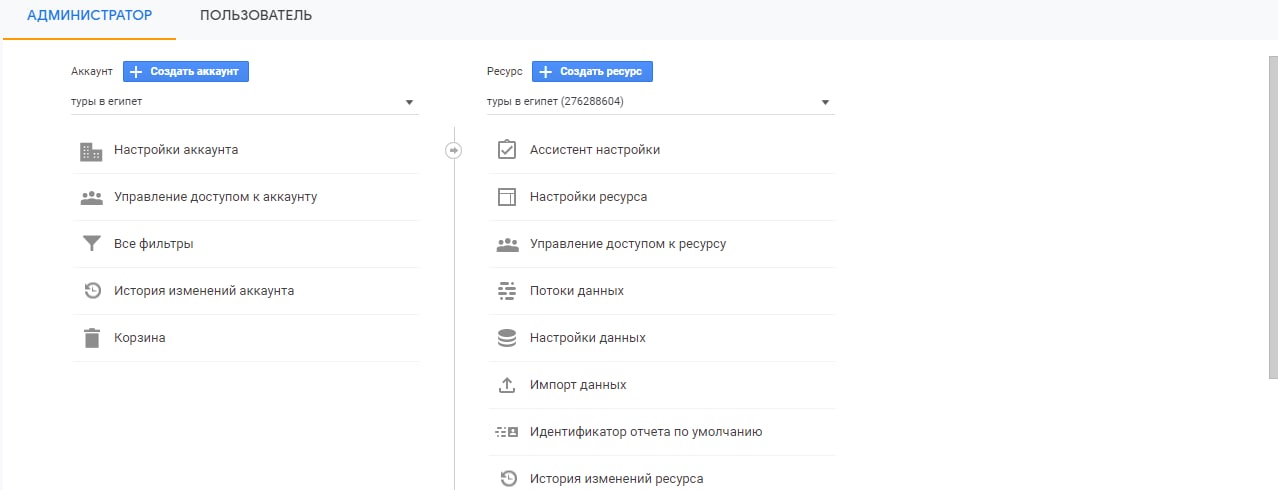This screenshot has height=490, width=1278.
Task: Click the layout icon for Настройки ресурса
Action: [507, 197]
